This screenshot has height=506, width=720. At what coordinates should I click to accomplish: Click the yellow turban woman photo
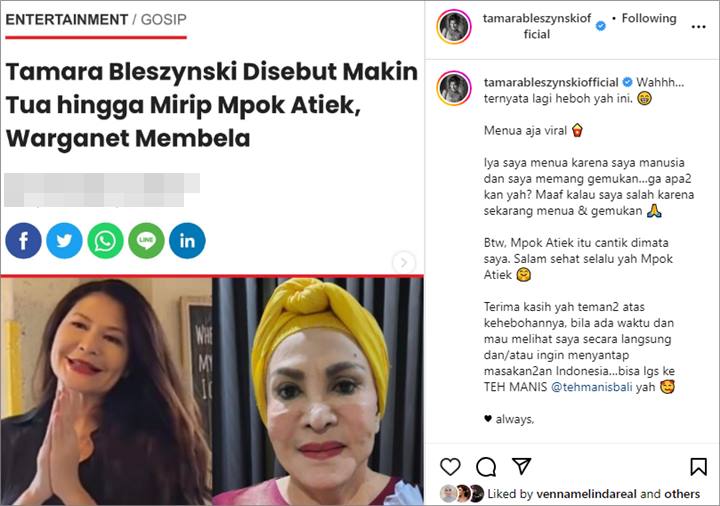[x=318, y=391]
